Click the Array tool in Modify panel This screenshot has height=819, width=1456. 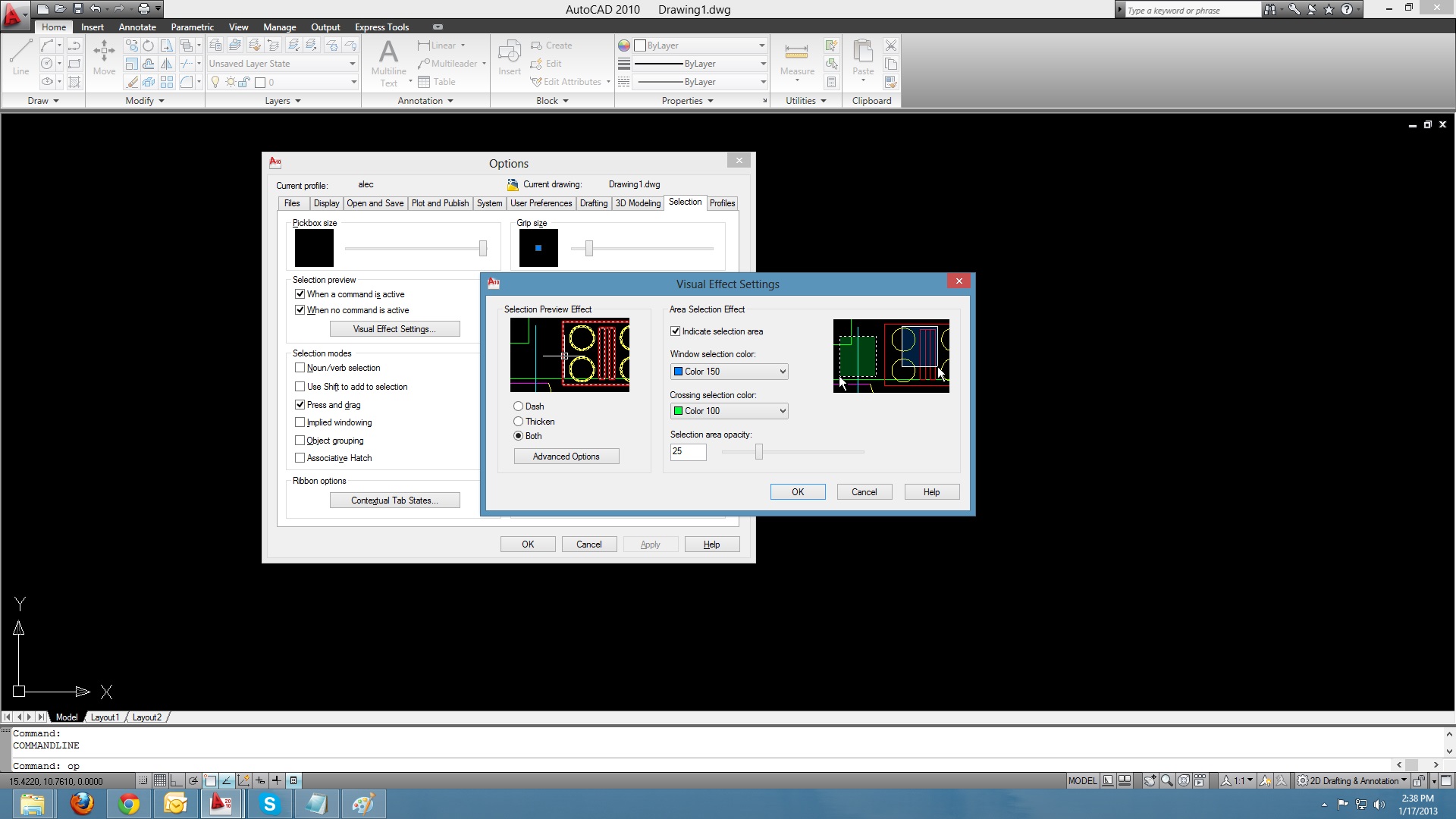click(166, 82)
